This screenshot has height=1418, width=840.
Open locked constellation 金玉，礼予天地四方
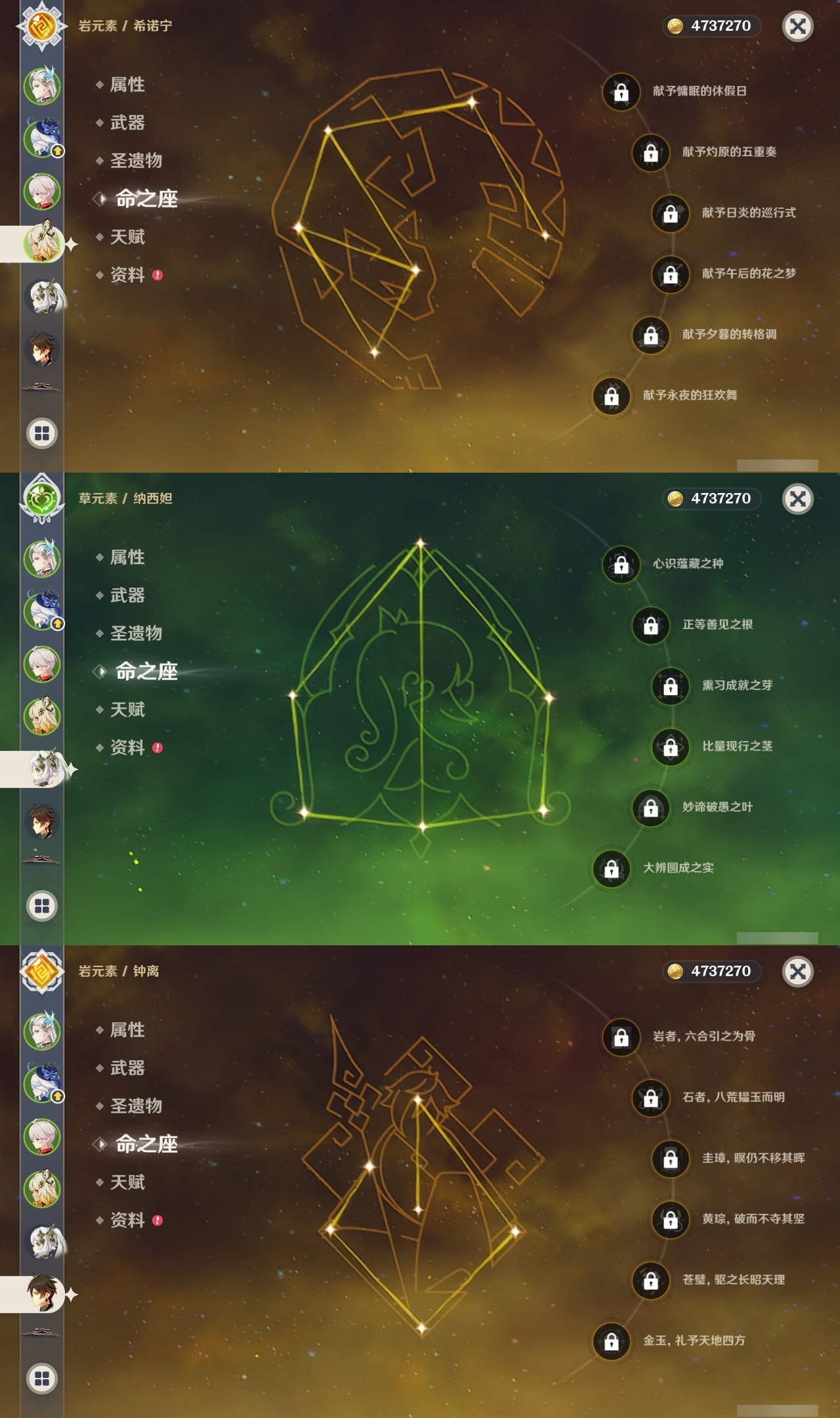(611, 1341)
